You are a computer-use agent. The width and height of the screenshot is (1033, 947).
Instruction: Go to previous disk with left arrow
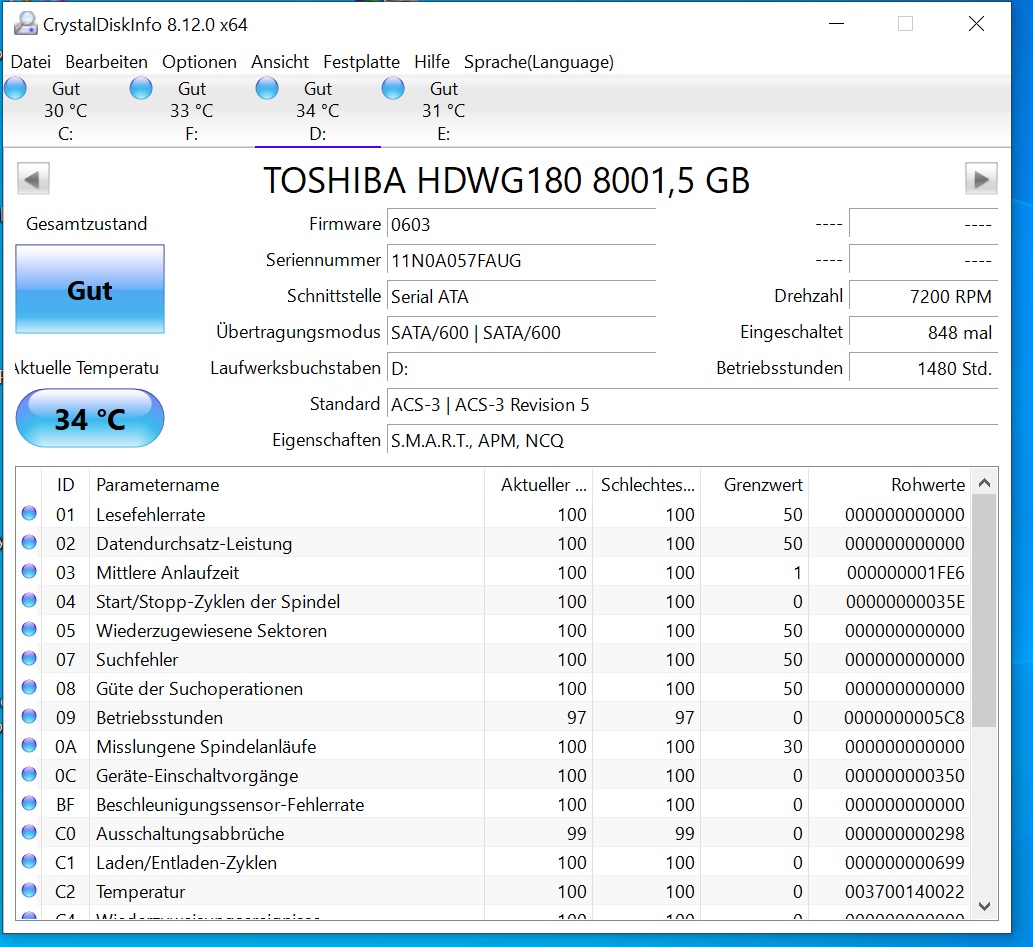pyautogui.click(x=33, y=179)
